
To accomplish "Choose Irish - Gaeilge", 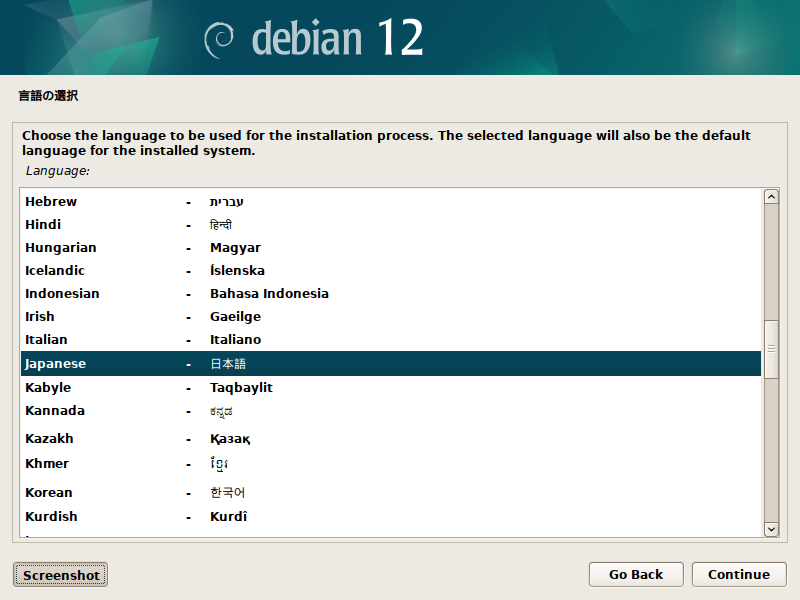I will click(x=391, y=316).
